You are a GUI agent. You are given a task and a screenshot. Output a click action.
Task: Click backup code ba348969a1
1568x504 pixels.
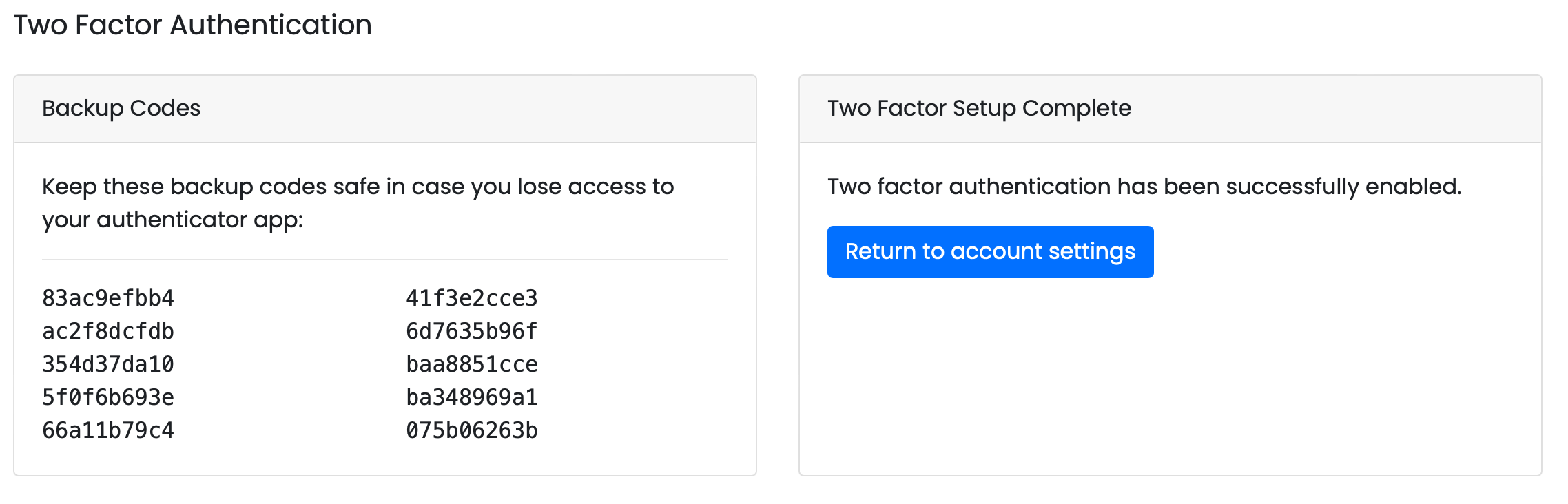(472, 397)
